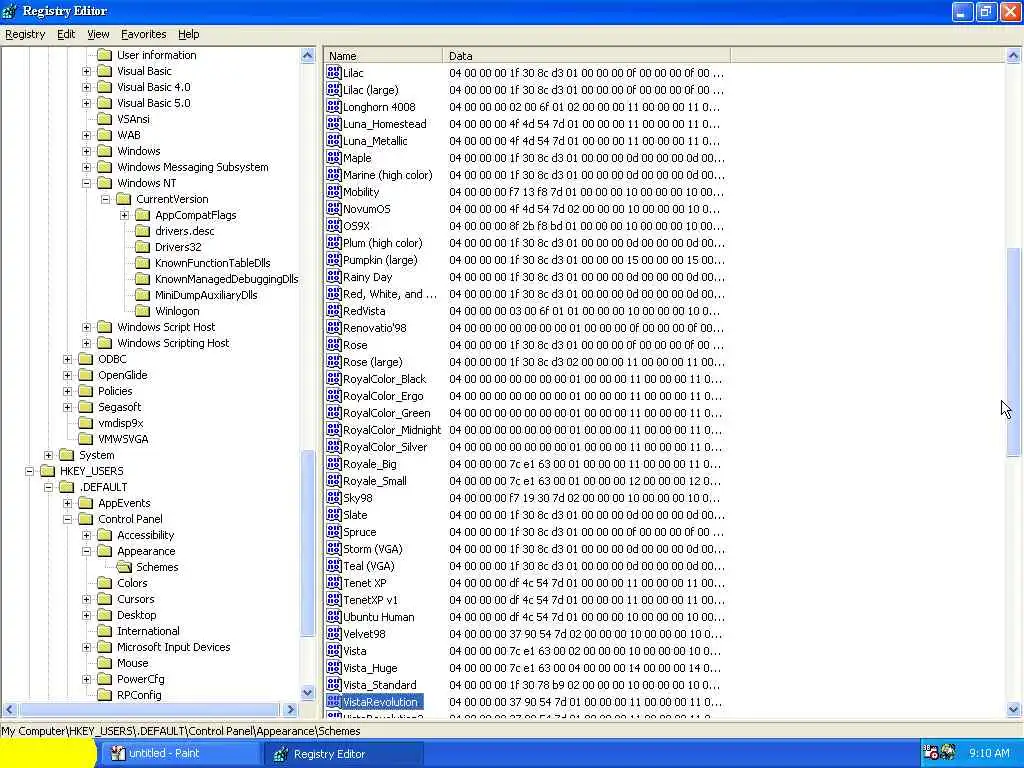Click the VMWSVGA folder icon
The image size is (1024, 768).
(x=86, y=439)
